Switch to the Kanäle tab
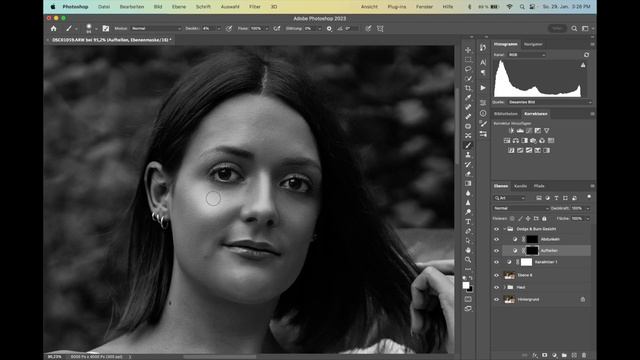The width and height of the screenshot is (640, 360). [x=520, y=186]
